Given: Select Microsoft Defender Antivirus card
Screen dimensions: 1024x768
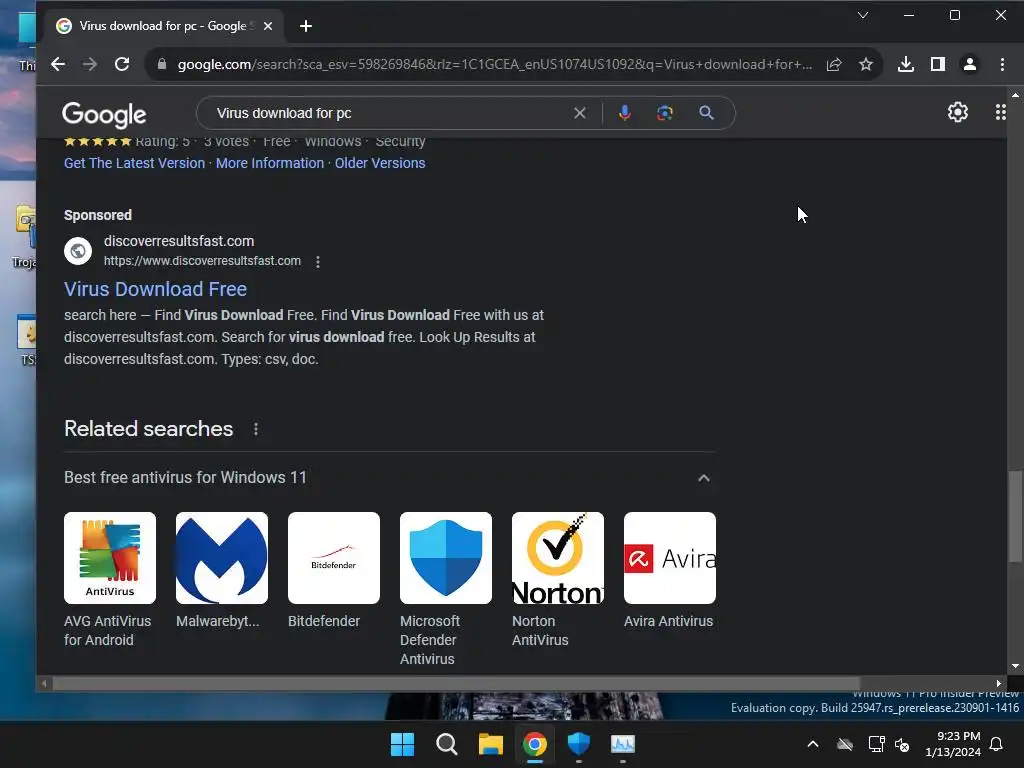Looking at the screenshot, I should [446, 589].
